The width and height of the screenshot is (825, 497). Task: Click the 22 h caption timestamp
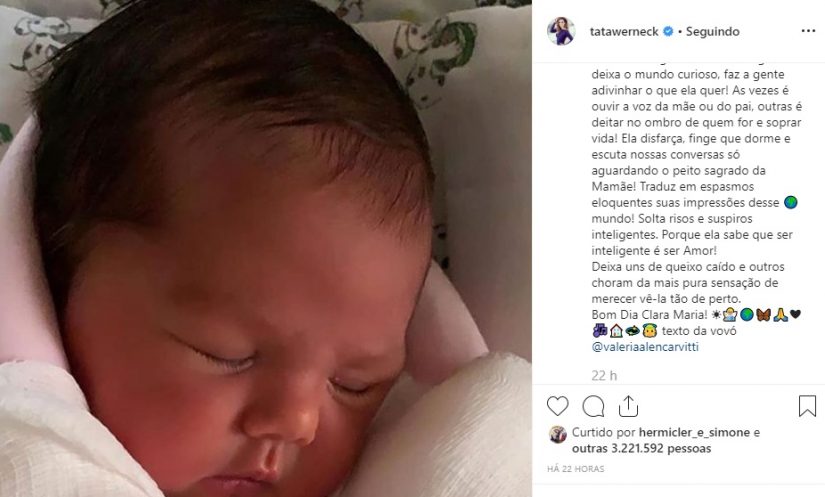(604, 376)
